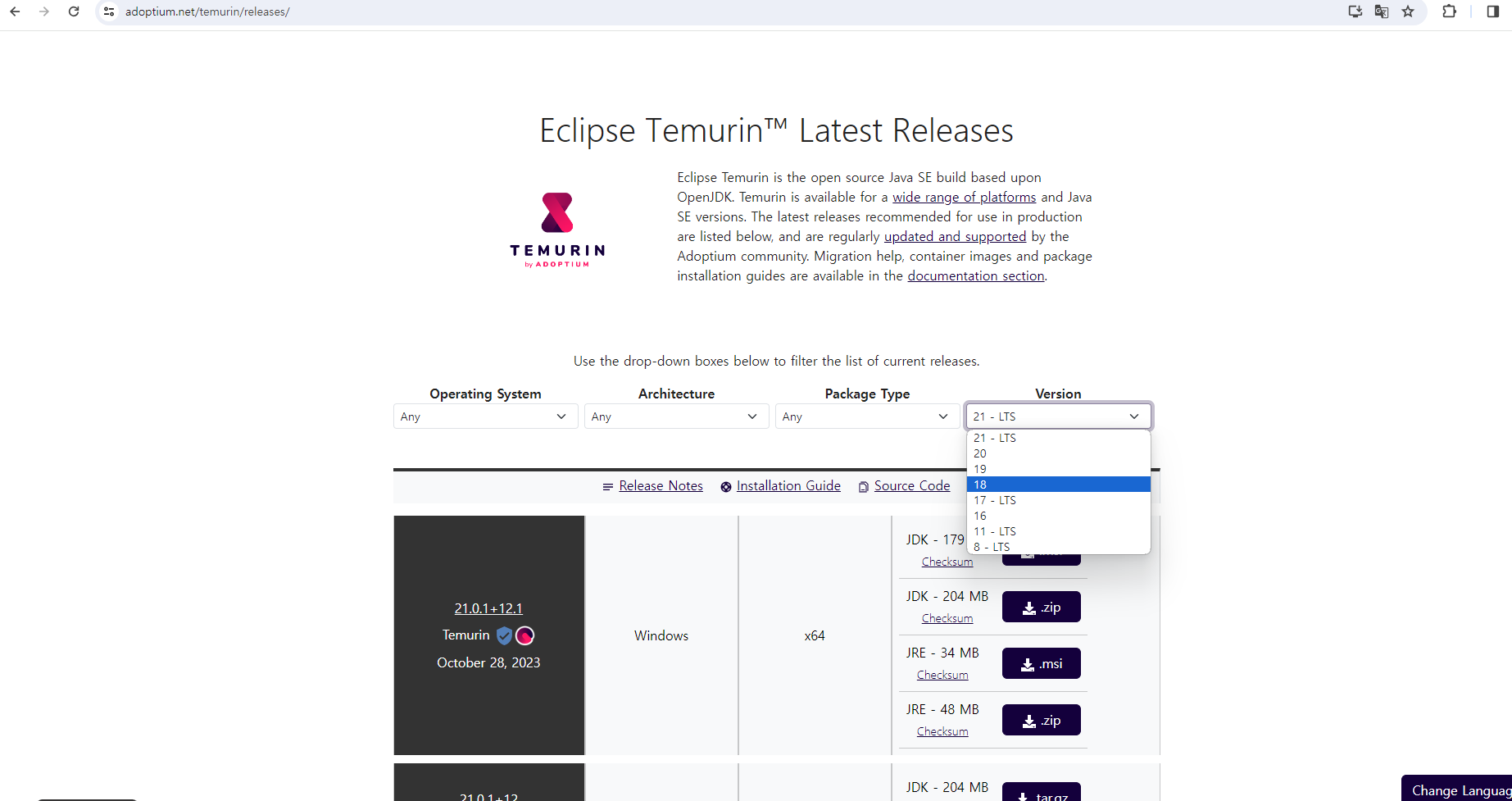Open the translate page icon
The width and height of the screenshot is (1512, 801).
coord(1382,11)
